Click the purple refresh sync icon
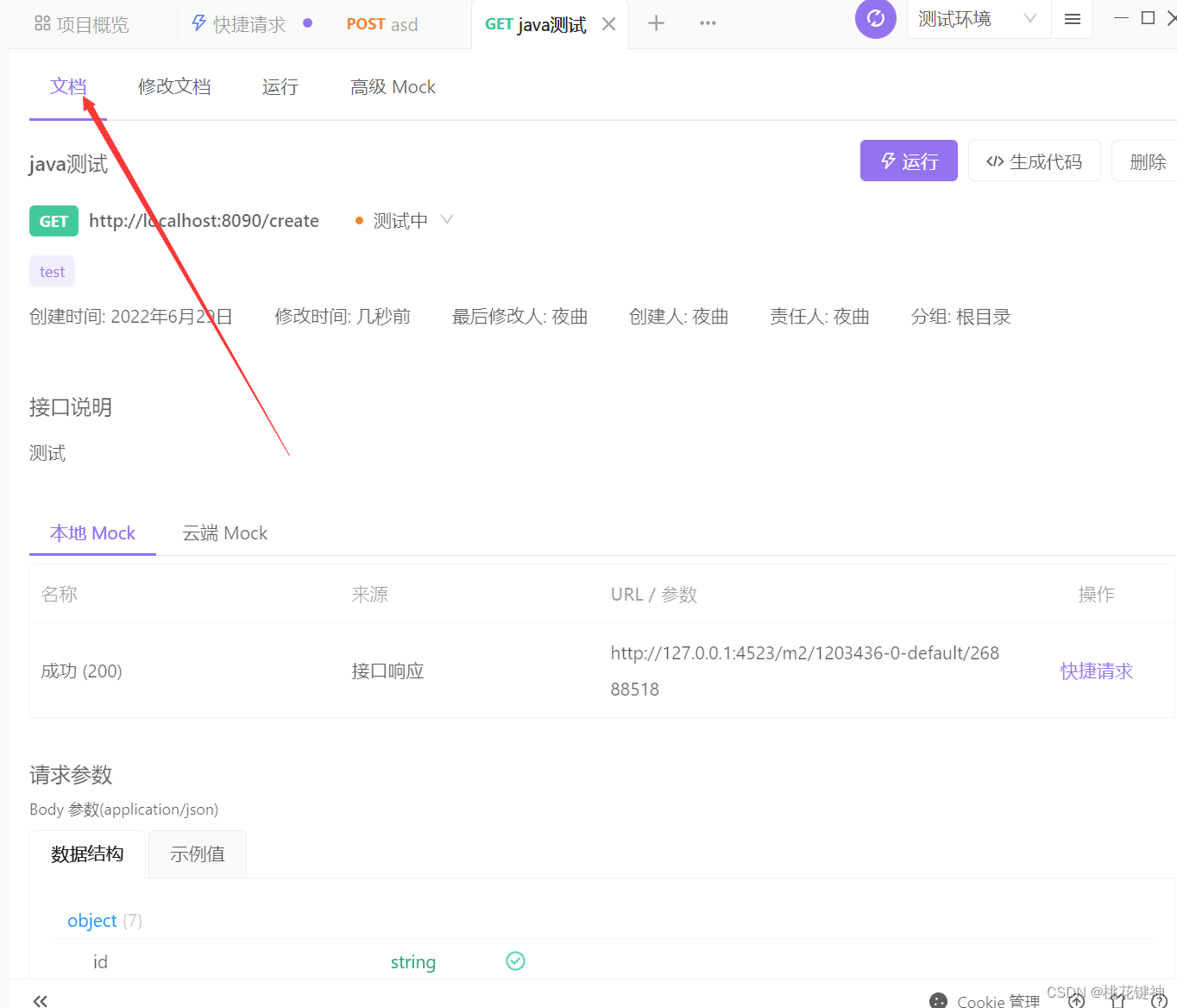Screen dimensions: 1177x1008 pos(875,18)
